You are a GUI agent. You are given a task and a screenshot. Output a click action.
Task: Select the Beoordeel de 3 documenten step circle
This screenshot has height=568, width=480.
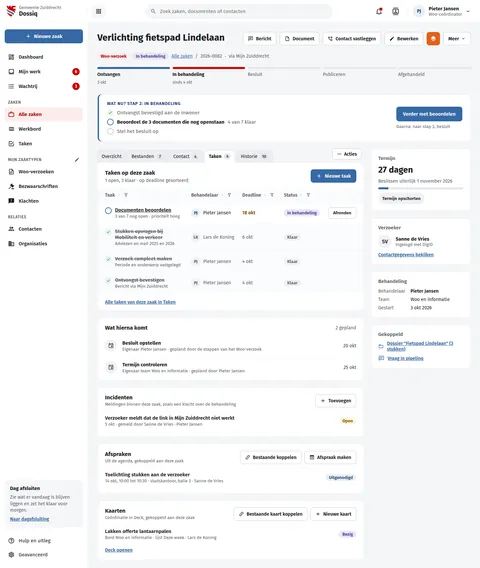click(x=110, y=122)
